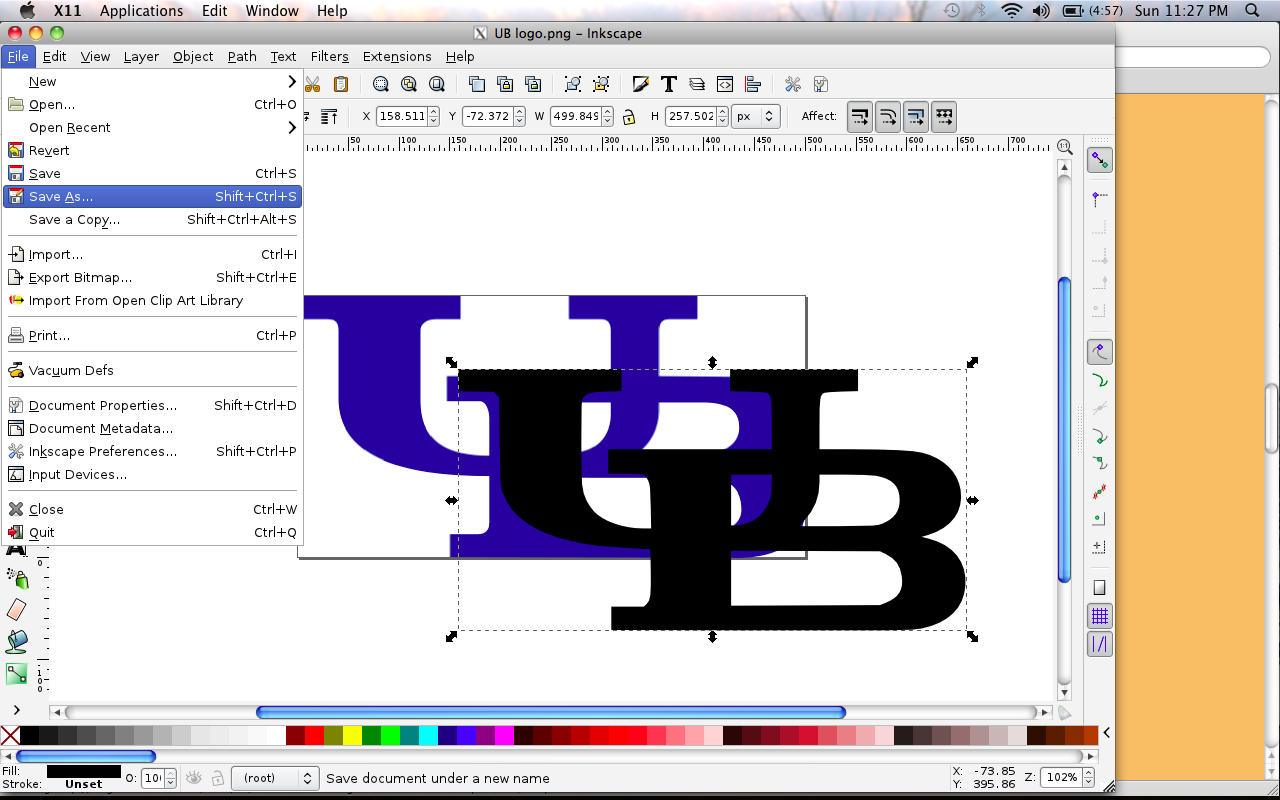The image size is (1280, 800).
Task: Toggle the width/height ratio lock
Action: (x=629, y=116)
